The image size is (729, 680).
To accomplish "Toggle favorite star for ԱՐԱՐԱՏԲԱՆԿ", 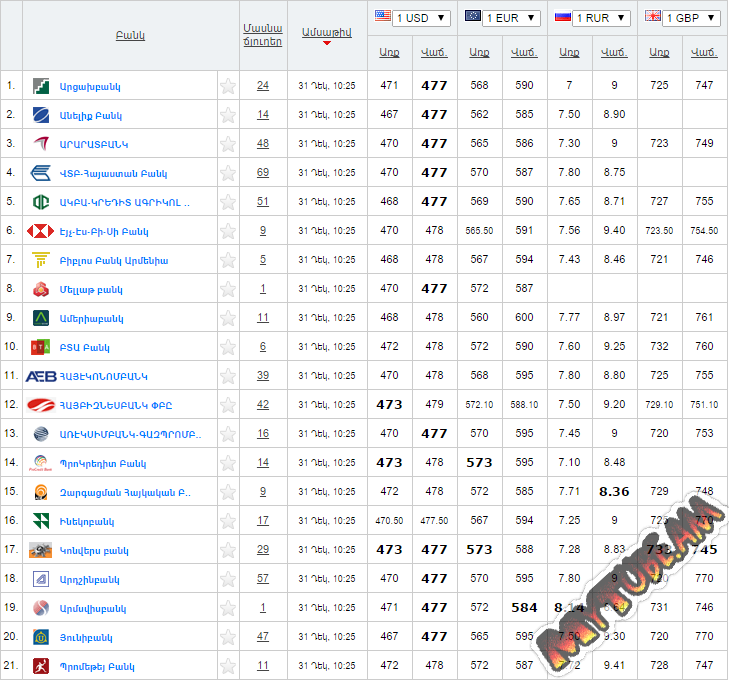I will point(228,144).
